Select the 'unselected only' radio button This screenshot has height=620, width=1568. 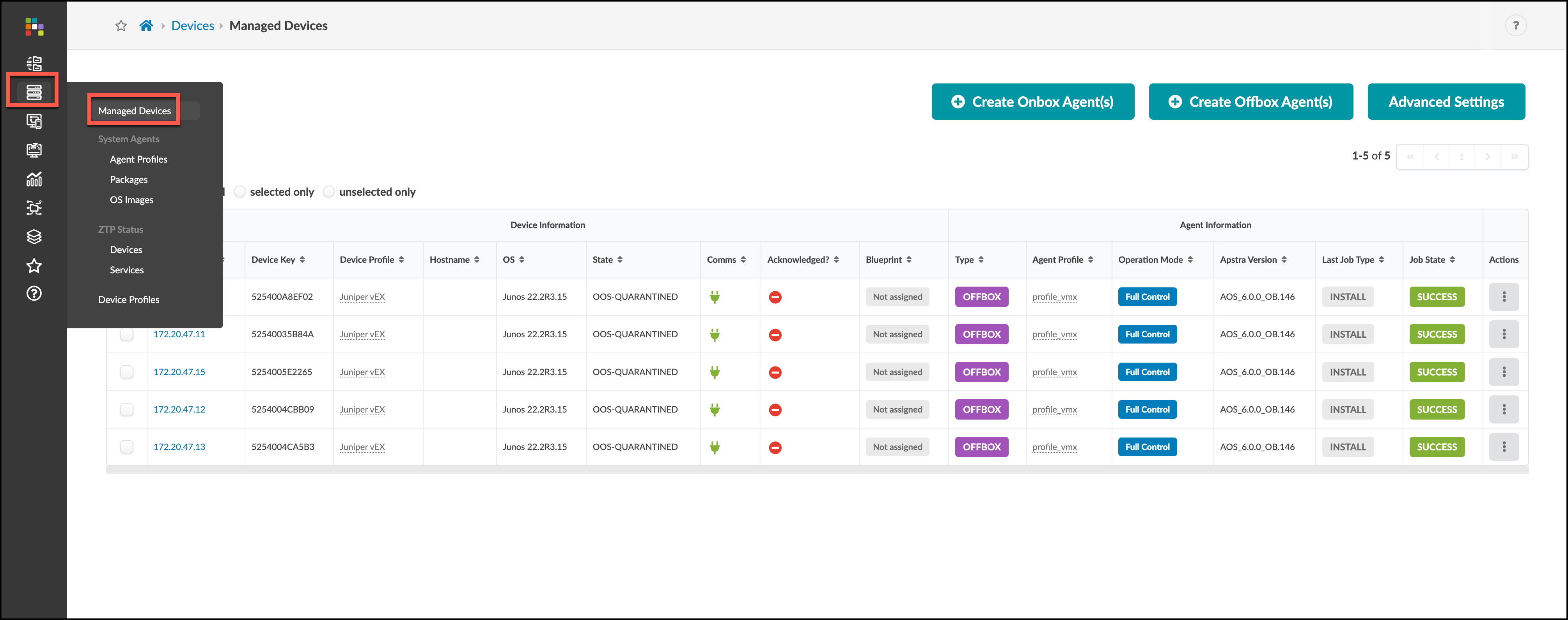[x=329, y=192]
